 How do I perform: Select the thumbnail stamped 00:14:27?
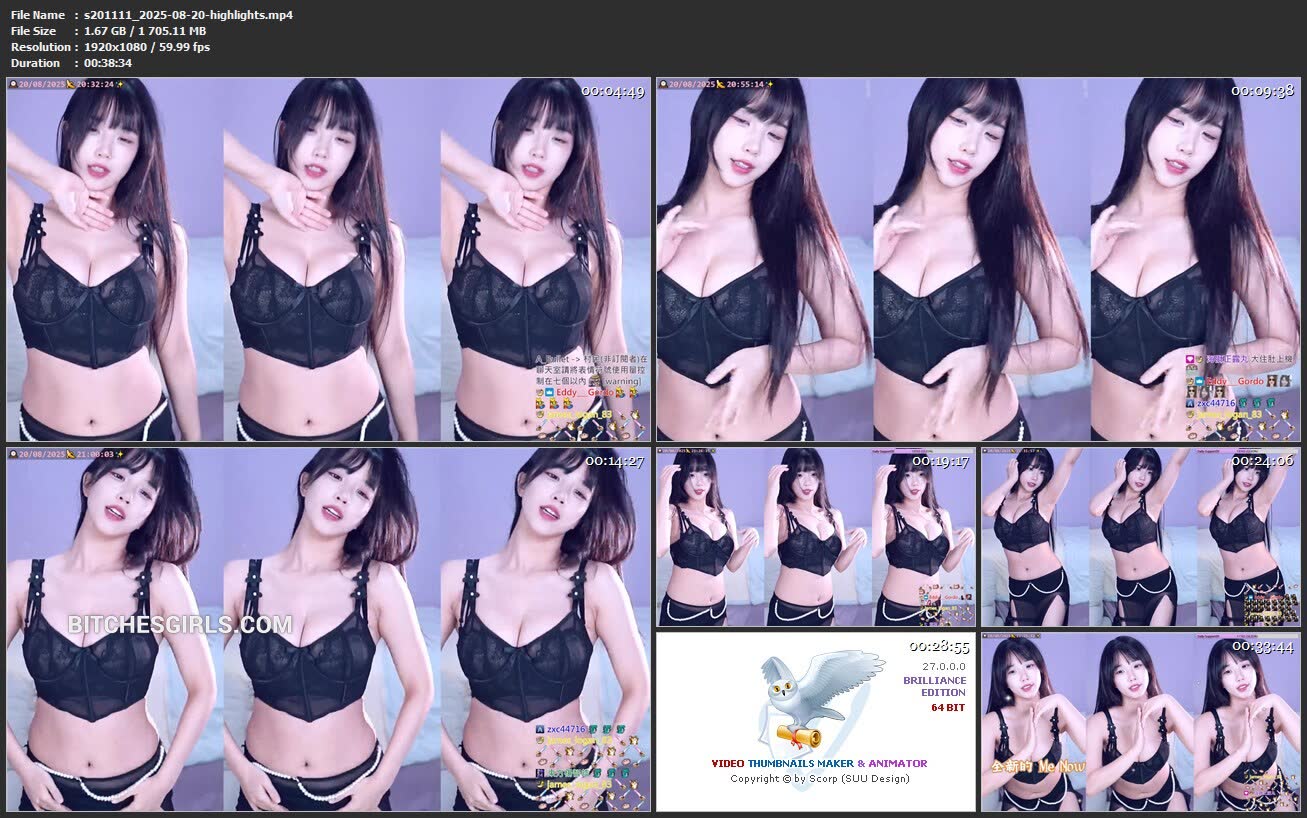tap(328, 629)
